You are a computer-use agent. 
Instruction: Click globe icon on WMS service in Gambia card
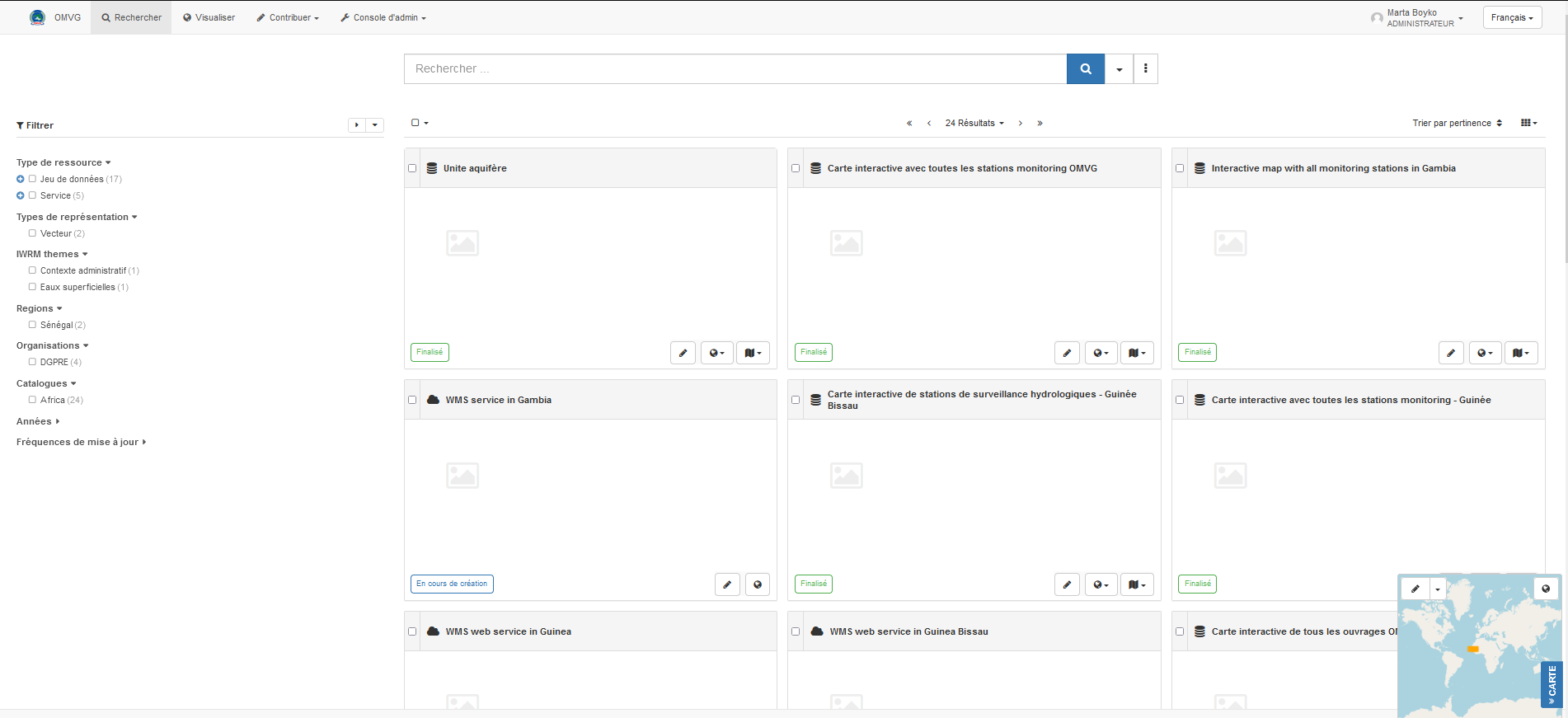[x=757, y=584]
